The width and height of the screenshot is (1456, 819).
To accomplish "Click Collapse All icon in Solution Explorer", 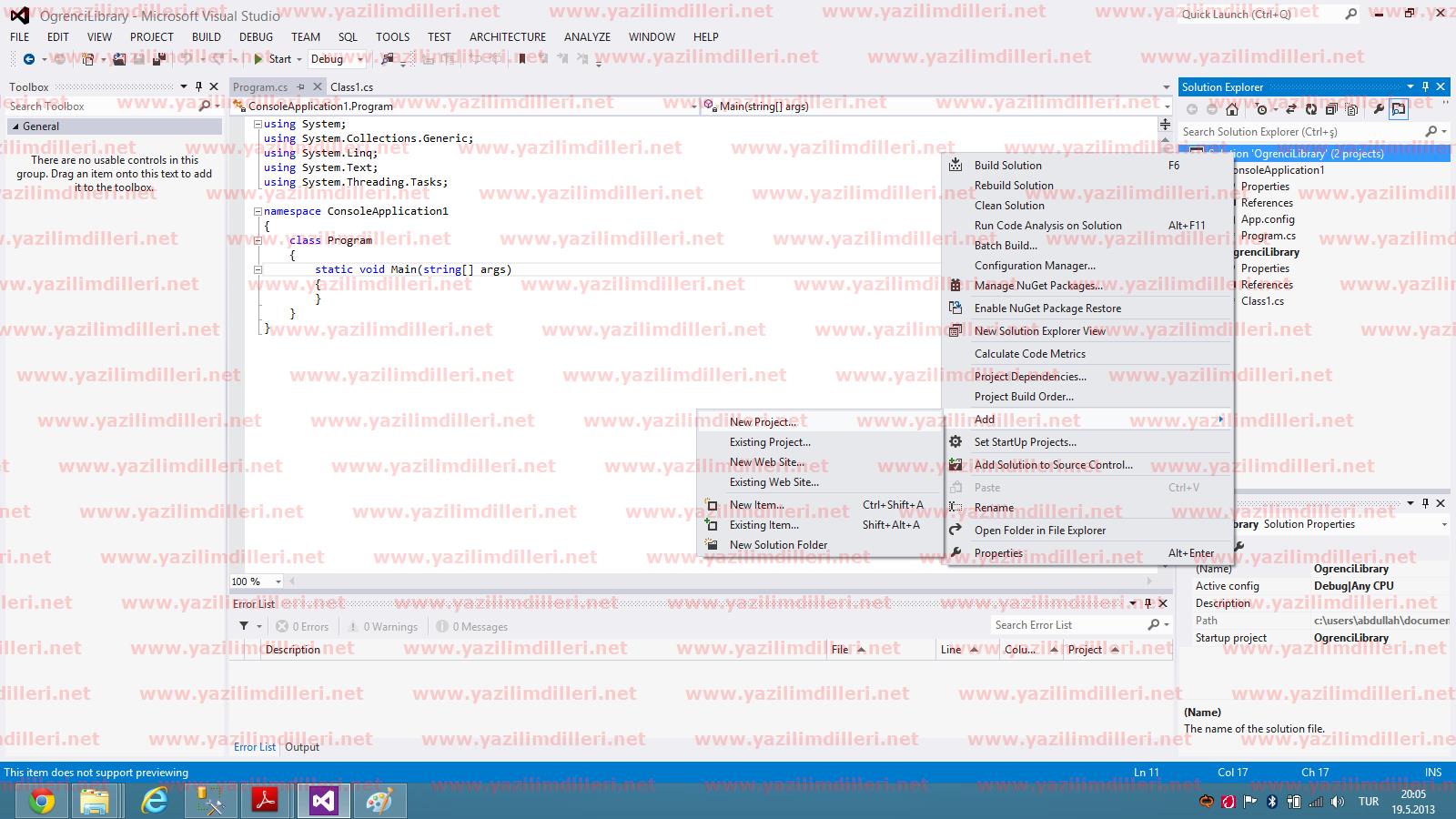I will click(1331, 109).
